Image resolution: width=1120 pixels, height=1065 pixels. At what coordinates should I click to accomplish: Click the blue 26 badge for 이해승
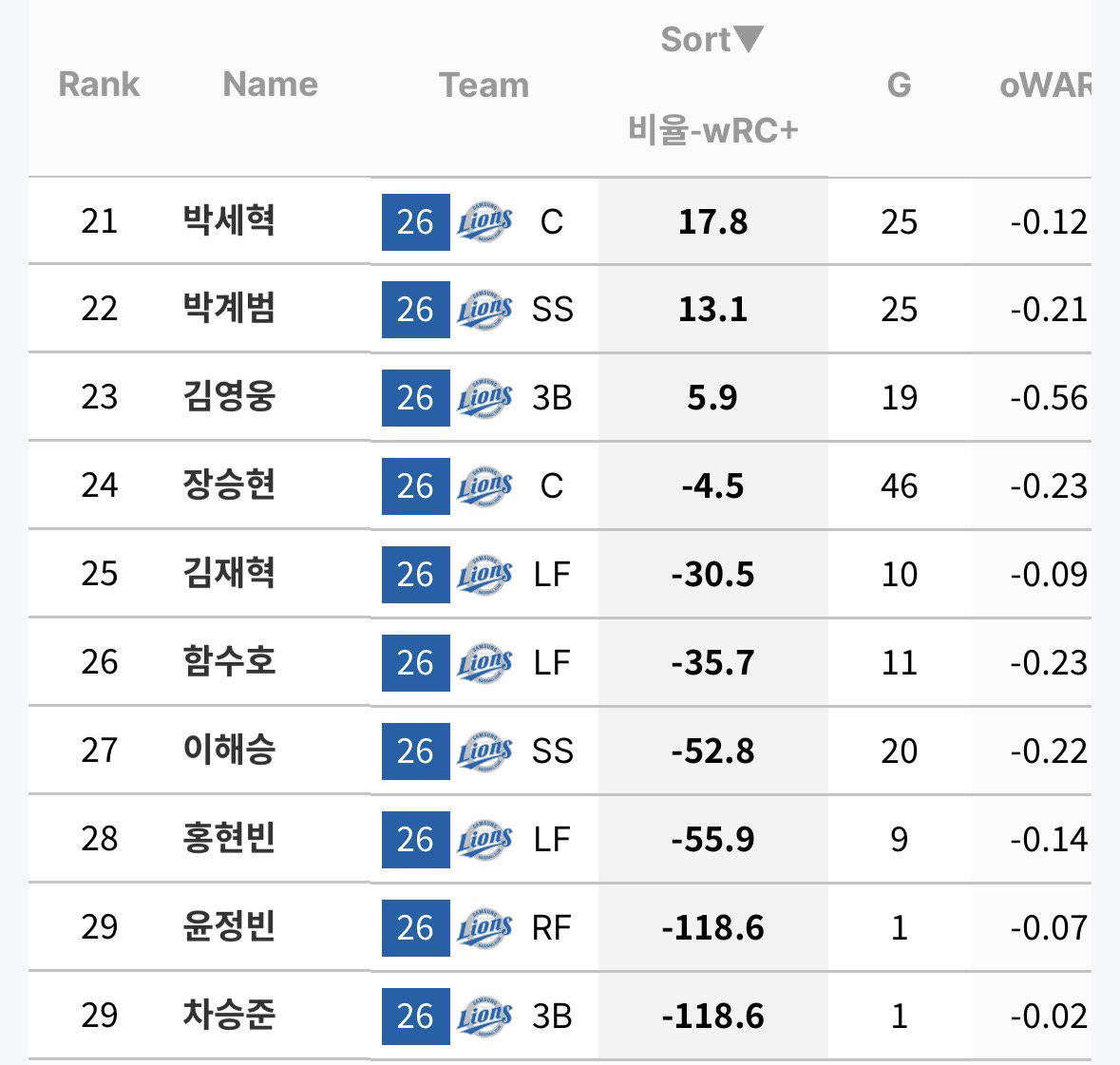pyautogui.click(x=416, y=751)
